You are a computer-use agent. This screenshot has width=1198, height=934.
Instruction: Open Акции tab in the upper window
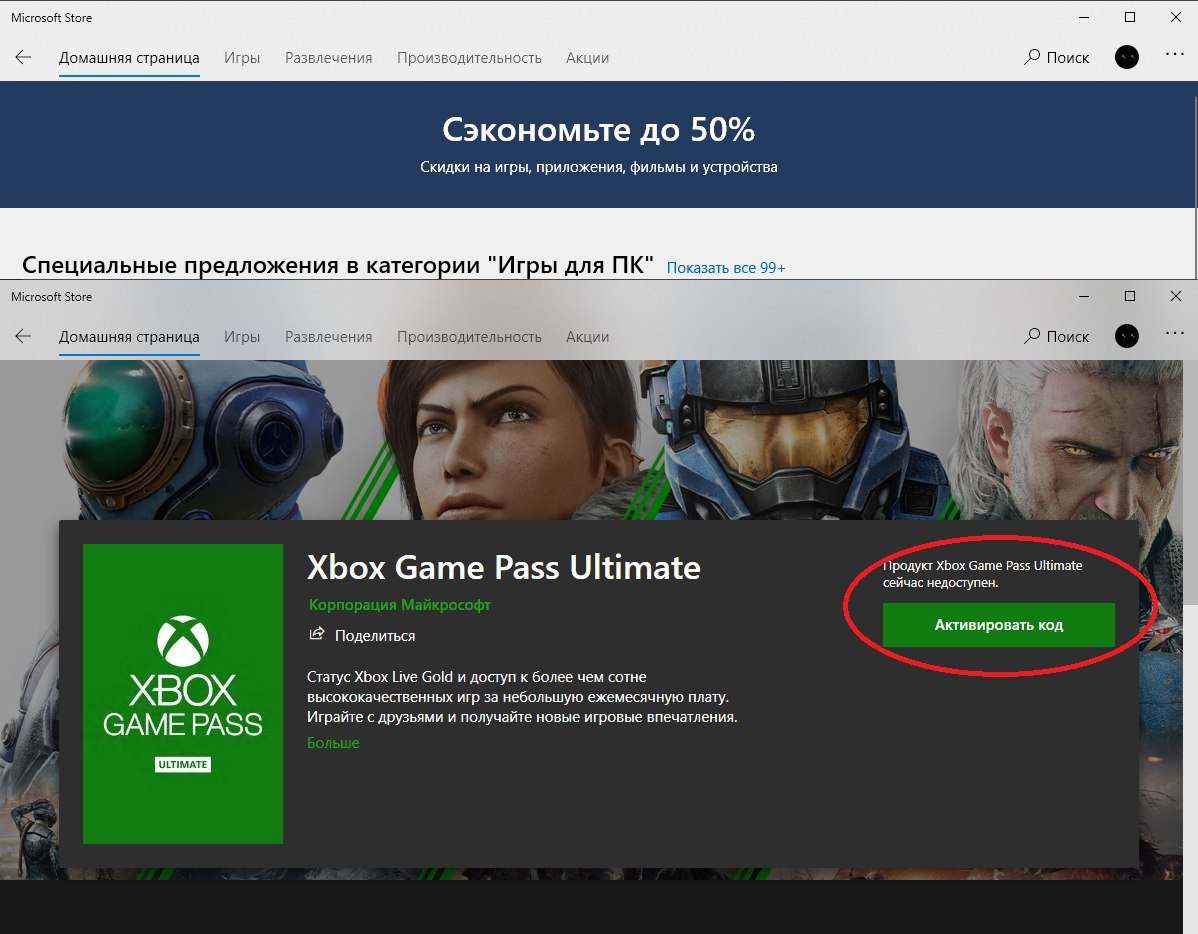click(588, 58)
